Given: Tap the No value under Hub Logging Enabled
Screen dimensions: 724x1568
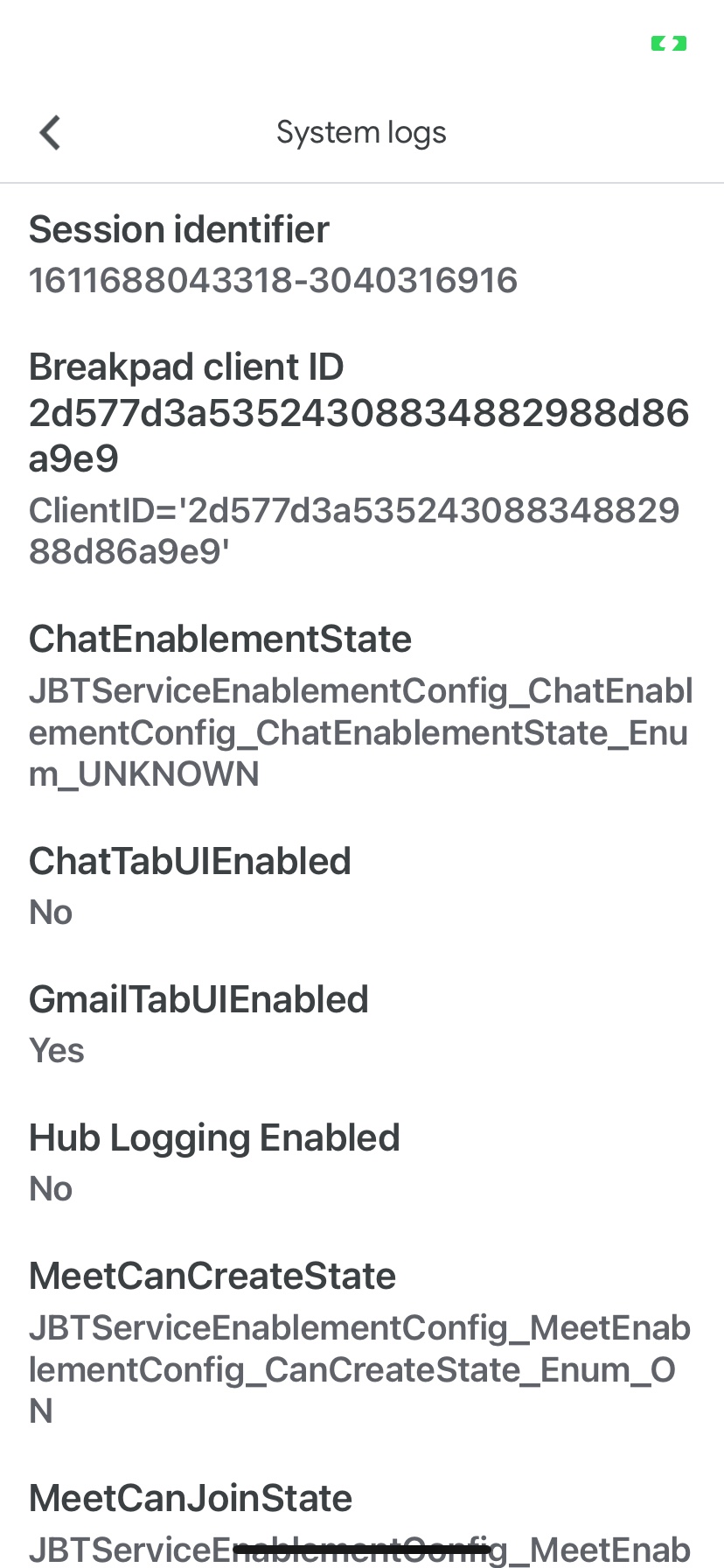Looking at the screenshot, I should [x=51, y=1188].
